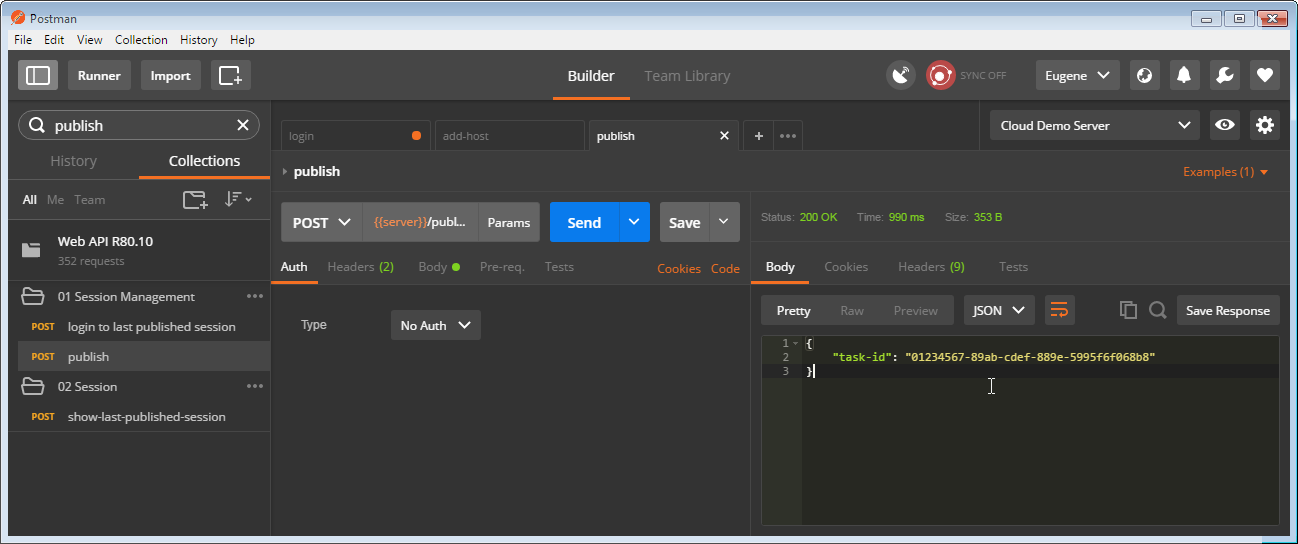Expand the publish request description triangle
The image size is (1298, 544).
point(285,172)
